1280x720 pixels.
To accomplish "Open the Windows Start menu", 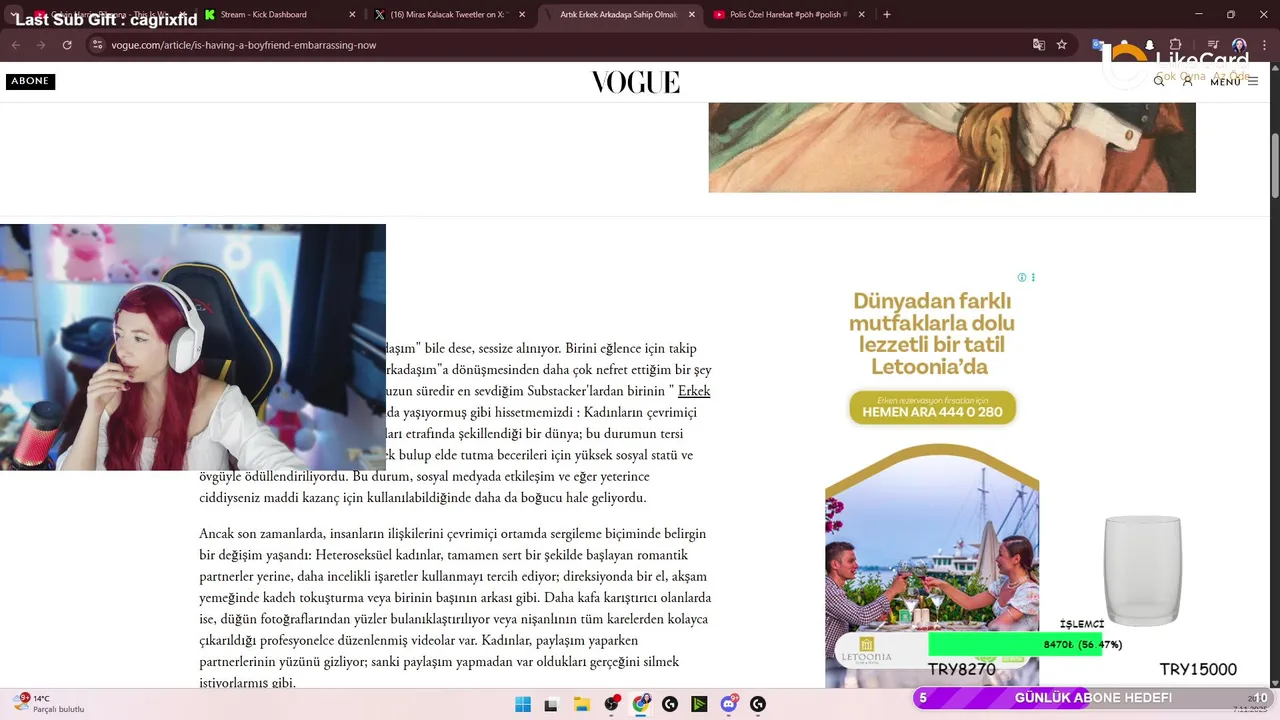I will pyautogui.click(x=523, y=704).
